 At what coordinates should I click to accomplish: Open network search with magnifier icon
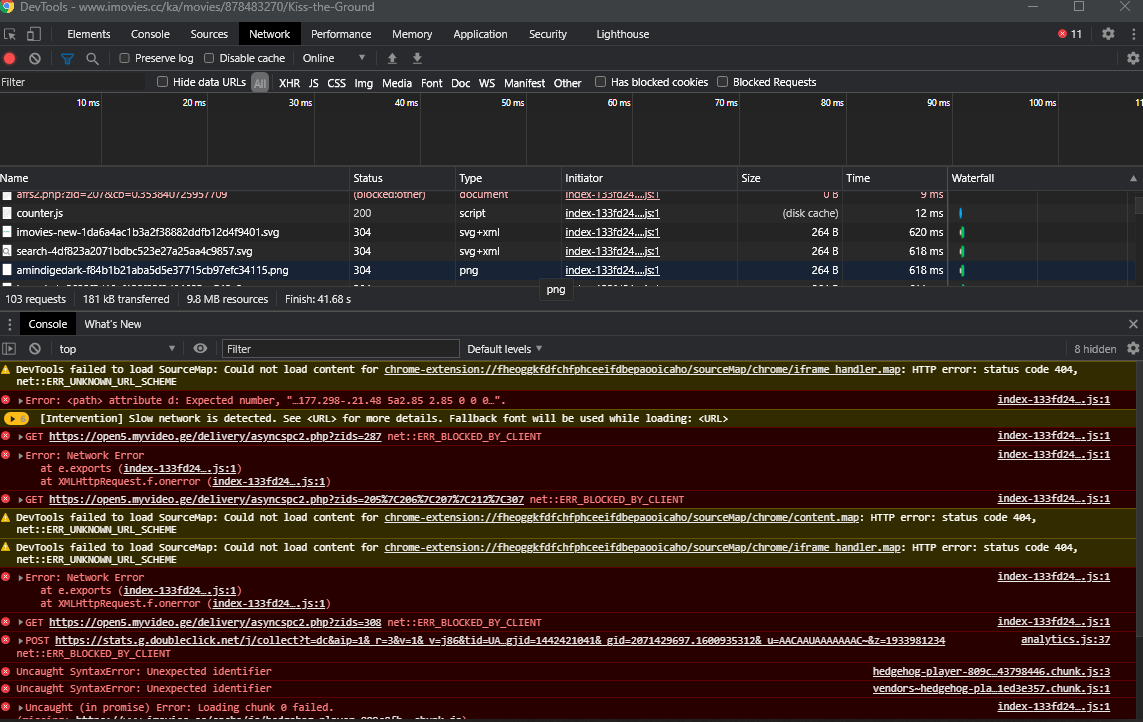[92, 59]
